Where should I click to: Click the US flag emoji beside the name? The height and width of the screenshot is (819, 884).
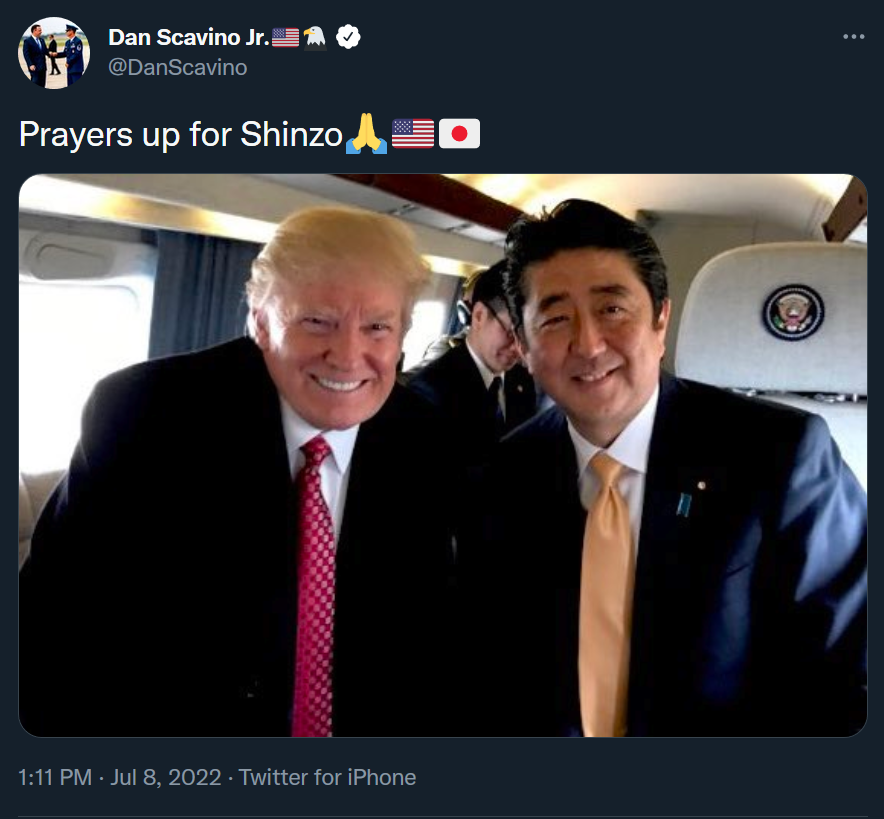[285, 38]
